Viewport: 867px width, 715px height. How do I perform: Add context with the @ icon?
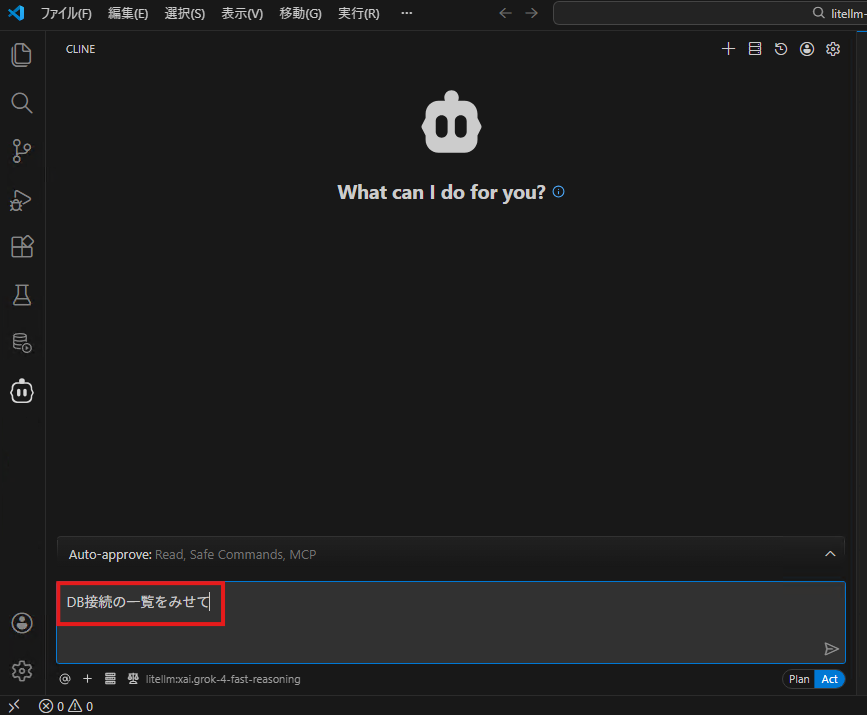65,679
